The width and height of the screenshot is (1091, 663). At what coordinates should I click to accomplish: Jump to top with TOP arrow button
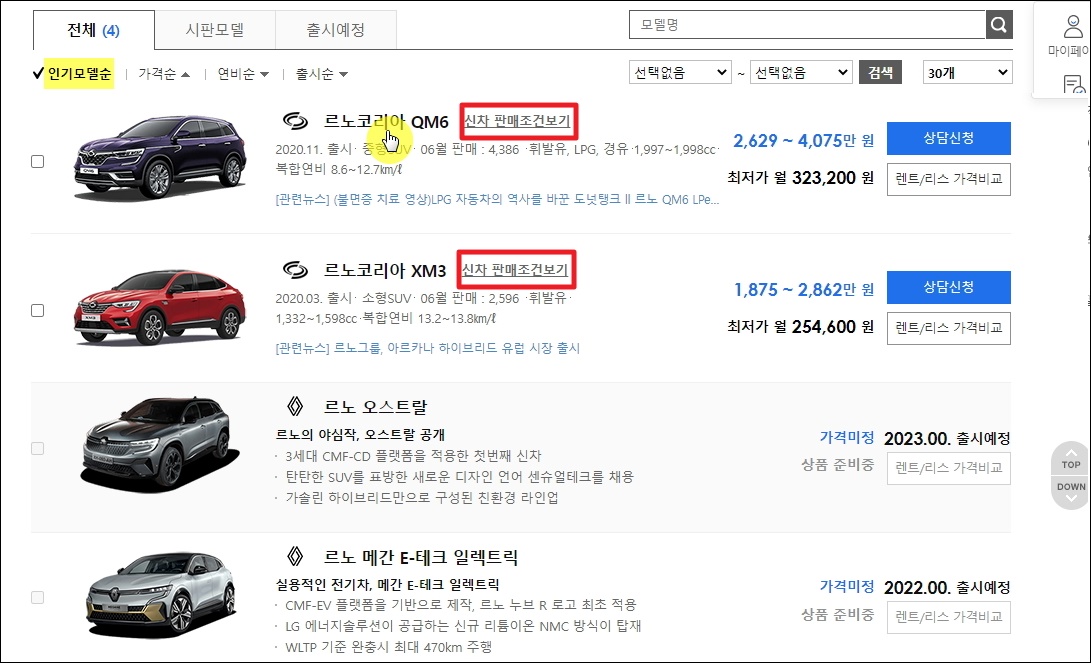1071,458
